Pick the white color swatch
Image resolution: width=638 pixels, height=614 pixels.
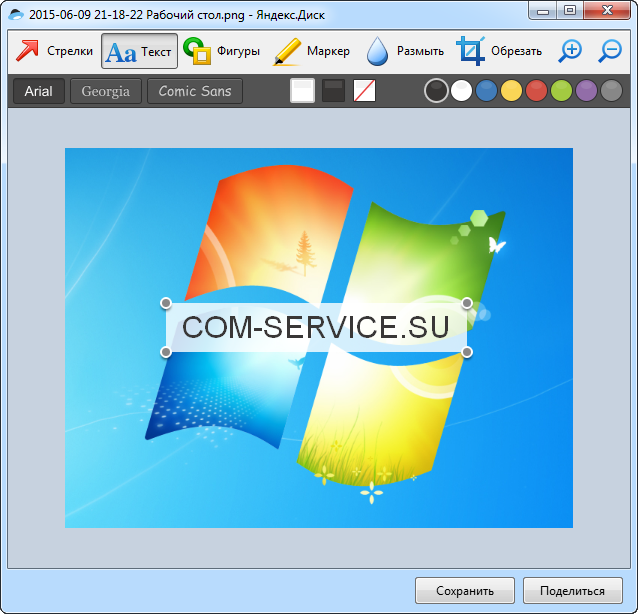[x=461, y=90]
